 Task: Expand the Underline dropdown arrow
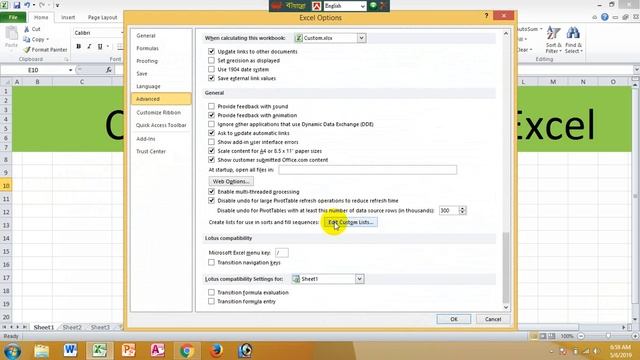pos(107,47)
